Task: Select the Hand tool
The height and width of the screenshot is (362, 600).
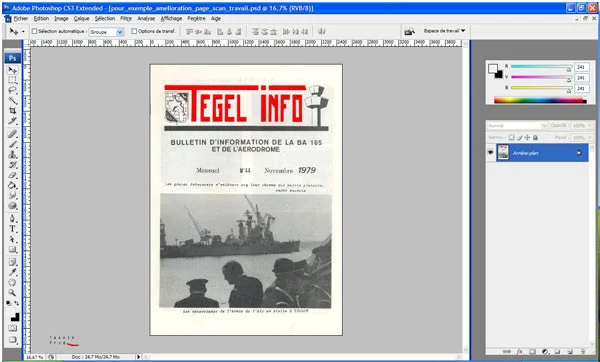Action: tap(13, 283)
